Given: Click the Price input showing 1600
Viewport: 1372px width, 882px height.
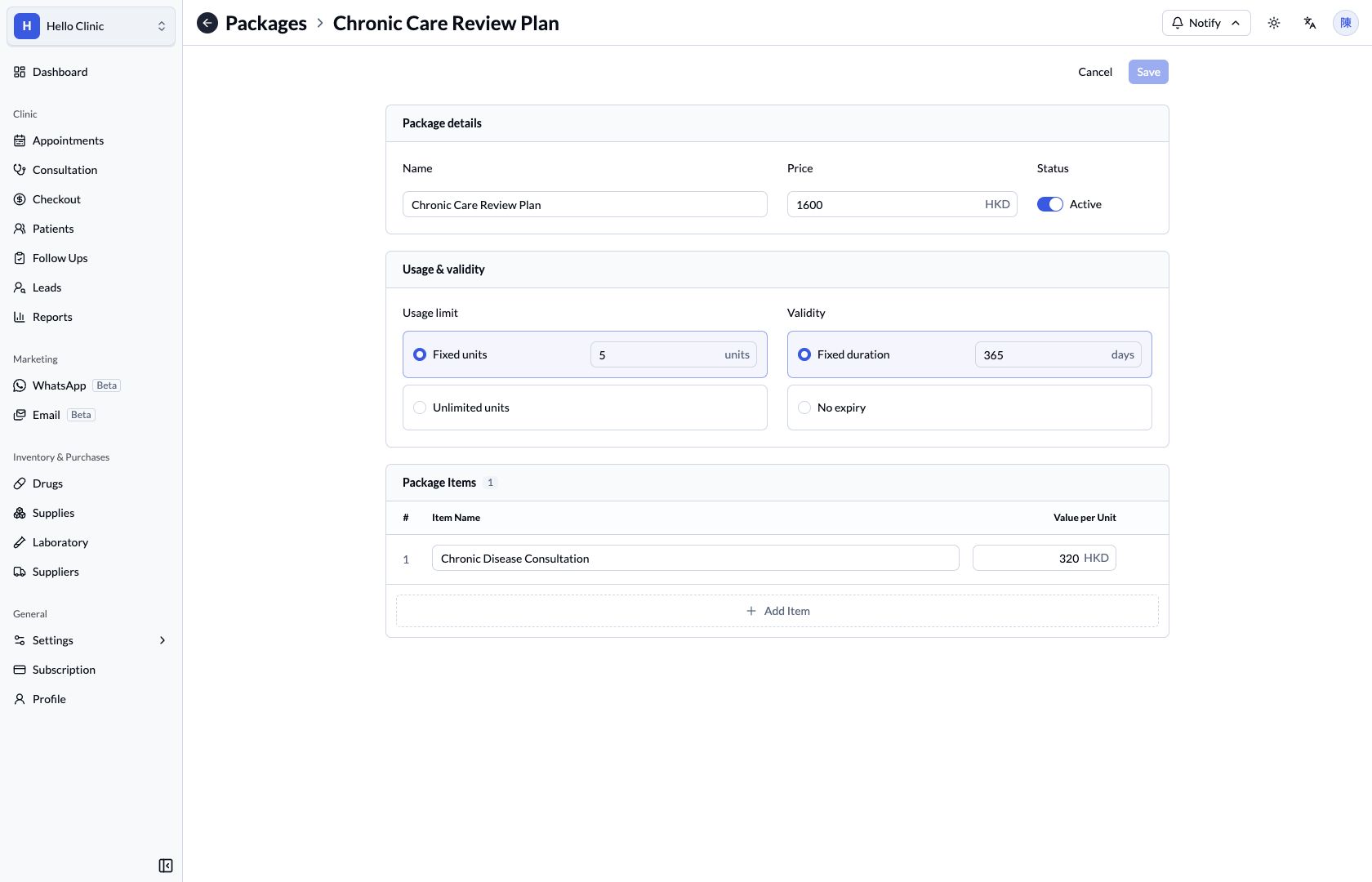Looking at the screenshot, I should [x=902, y=204].
